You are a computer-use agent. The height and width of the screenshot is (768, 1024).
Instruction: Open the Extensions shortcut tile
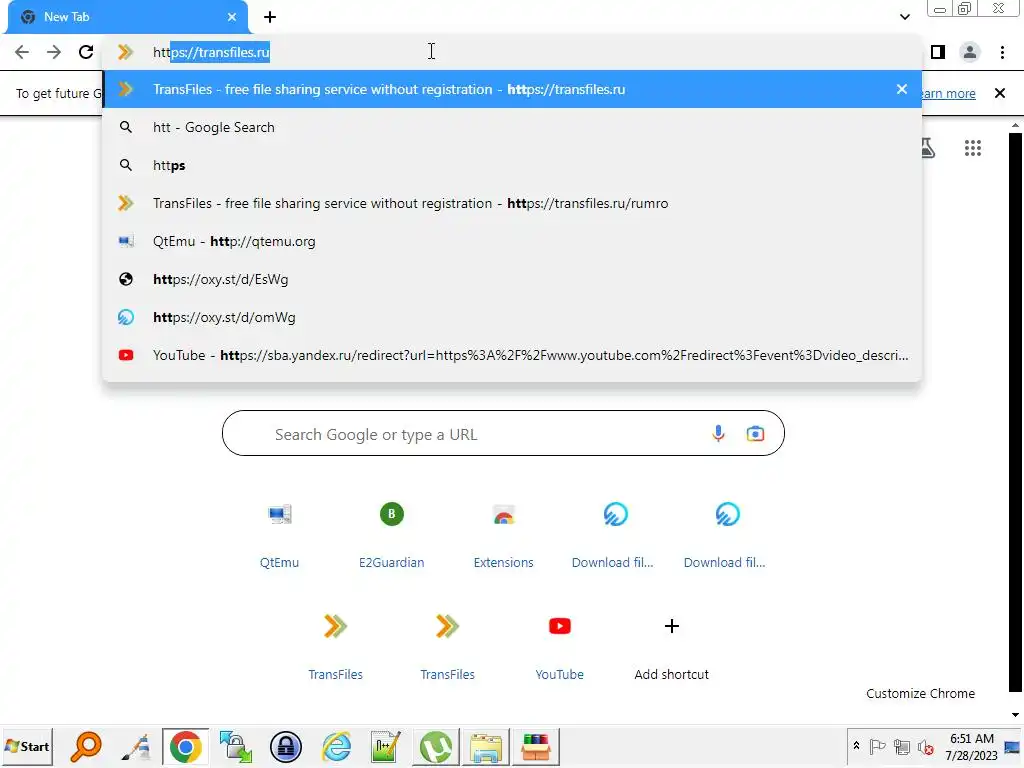pos(504,533)
